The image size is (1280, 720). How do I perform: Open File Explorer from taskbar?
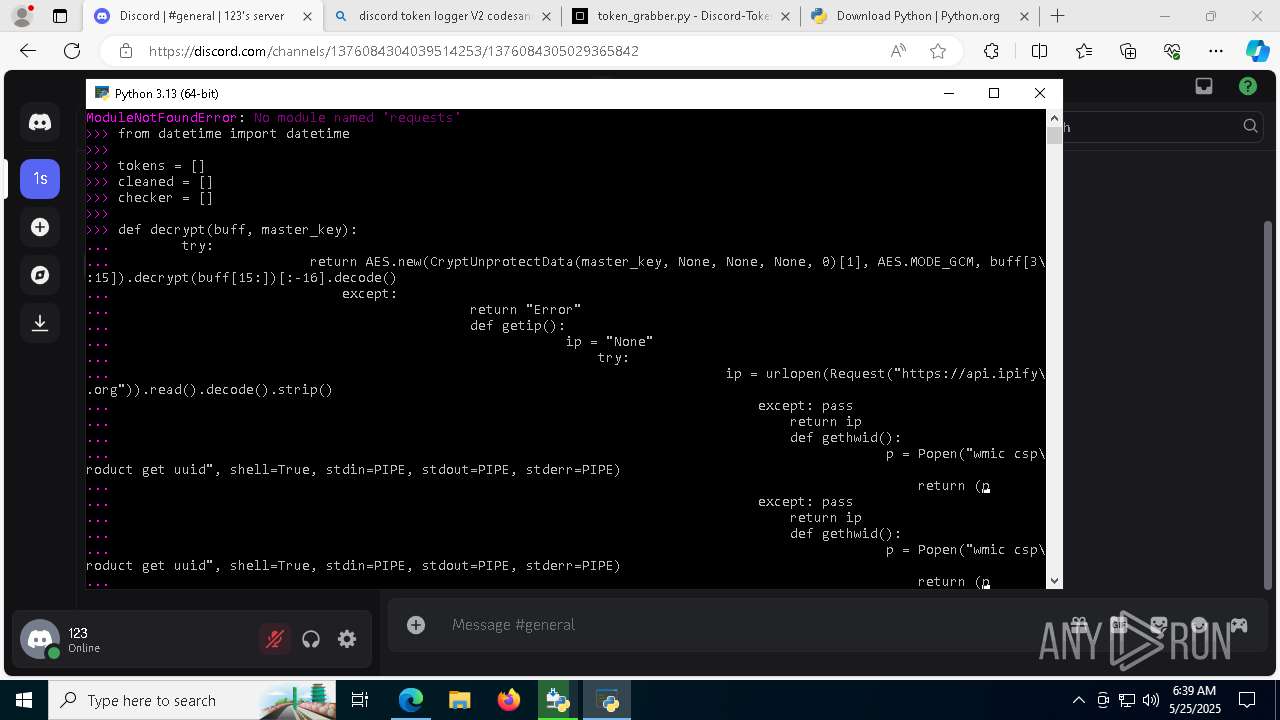[x=460, y=700]
